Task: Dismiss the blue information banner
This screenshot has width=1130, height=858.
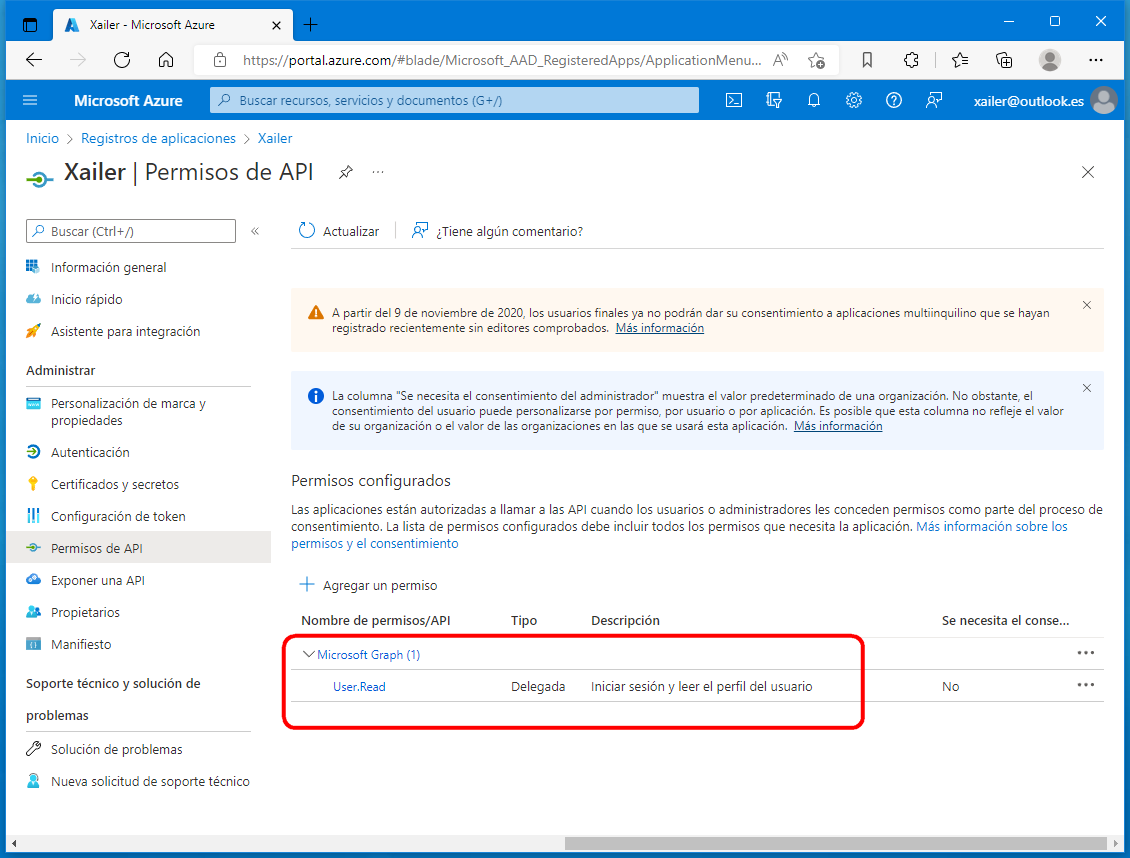Action: tap(1087, 388)
